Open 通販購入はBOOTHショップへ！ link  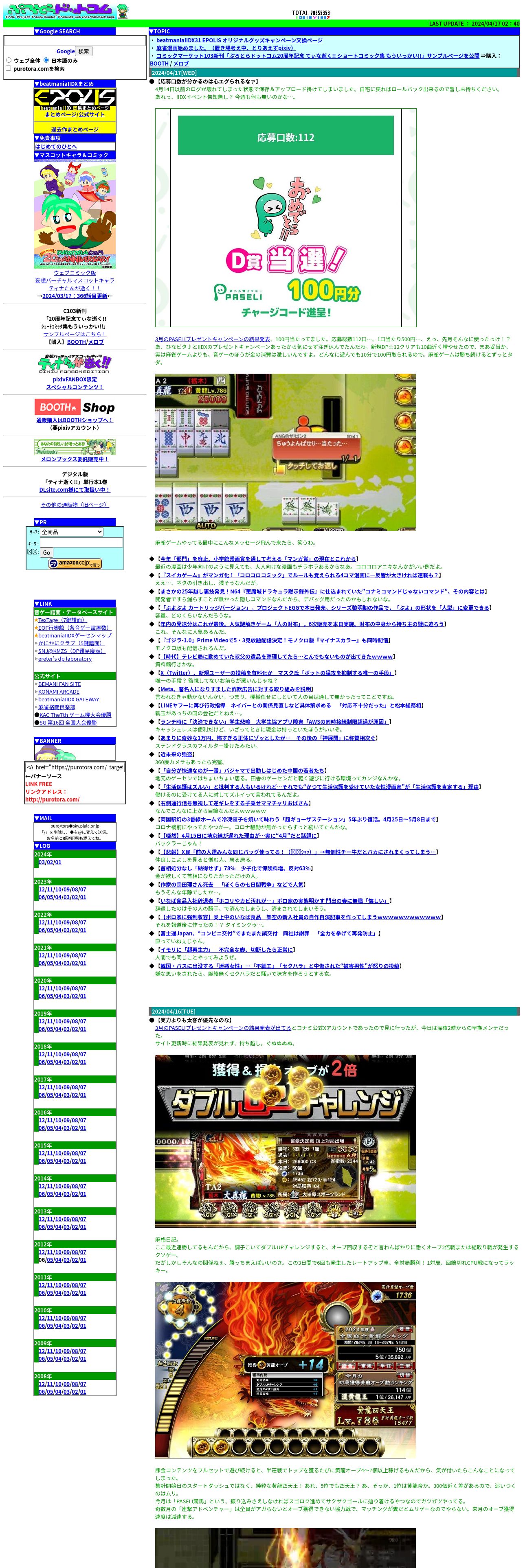[74, 420]
